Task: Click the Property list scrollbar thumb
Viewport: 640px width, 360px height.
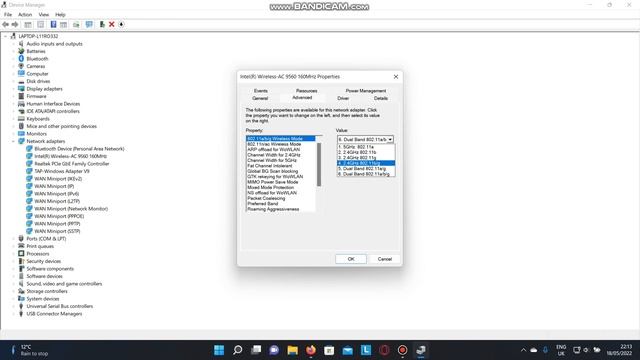Action: pos(319,164)
